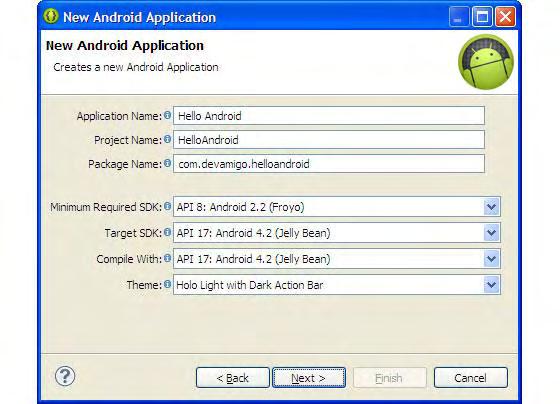Open the Minimum Required SDK dropdown arrow

coord(491,207)
